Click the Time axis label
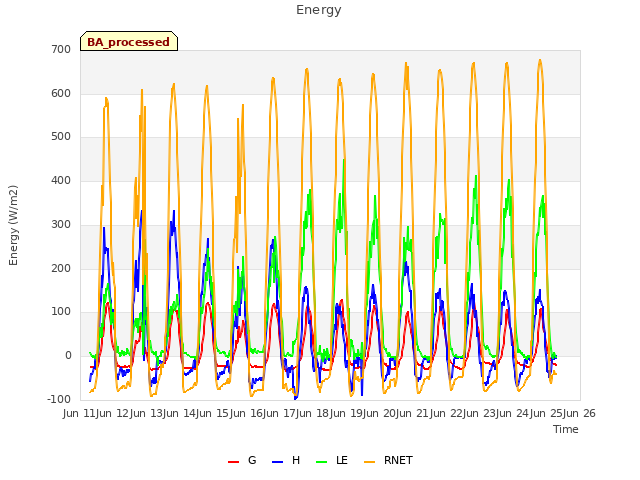 tap(566, 429)
